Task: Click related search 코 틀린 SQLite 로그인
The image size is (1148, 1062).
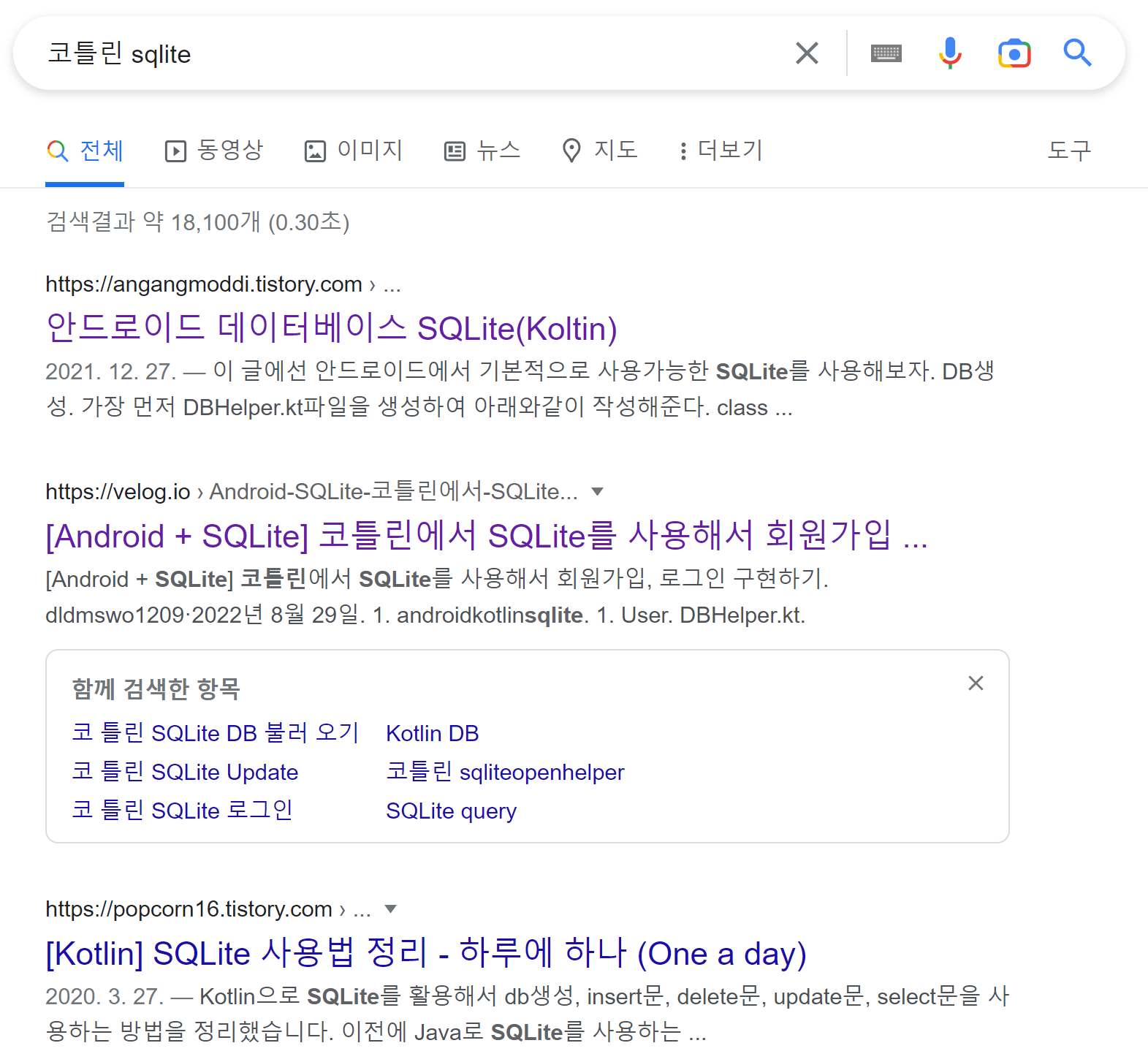Action: click(182, 811)
